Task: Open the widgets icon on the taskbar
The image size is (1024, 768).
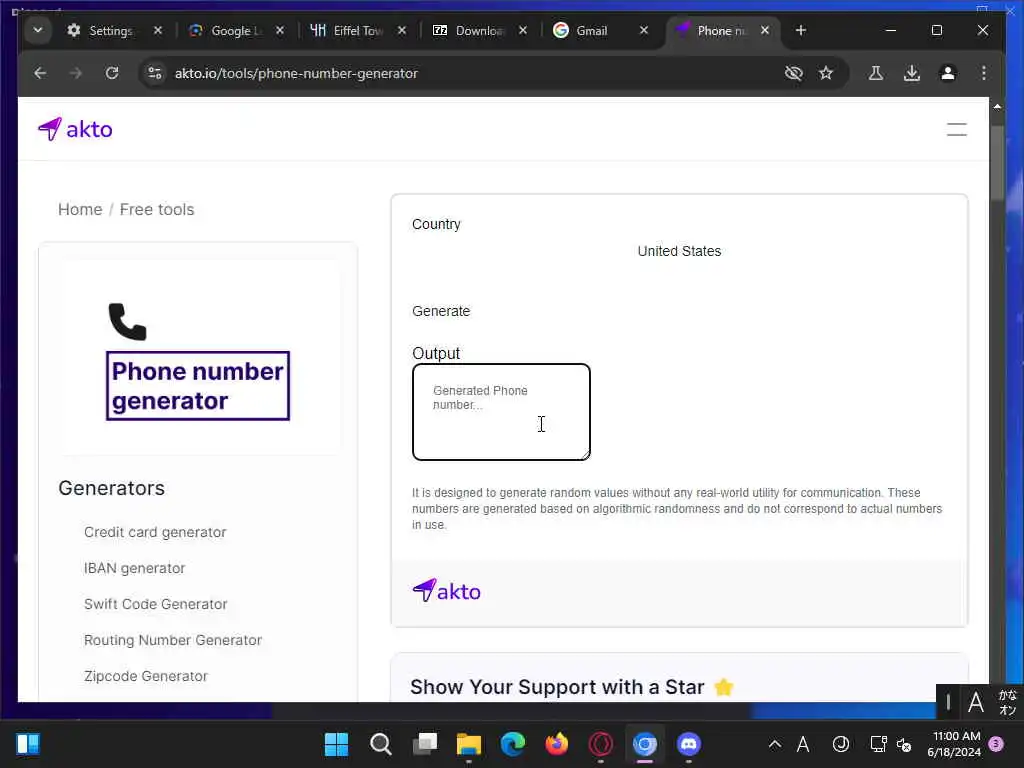Action: click(28, 744)
